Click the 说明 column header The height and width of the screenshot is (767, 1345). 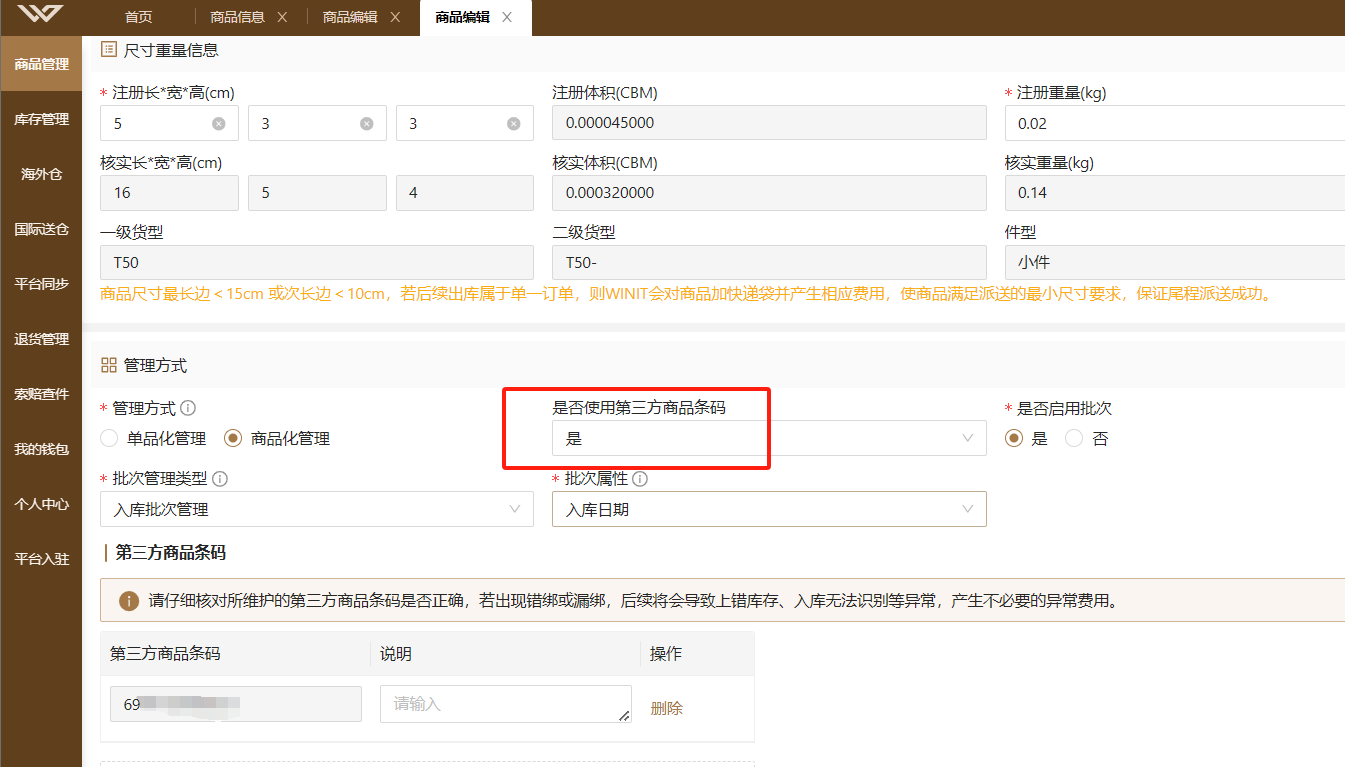coord(396,654)
